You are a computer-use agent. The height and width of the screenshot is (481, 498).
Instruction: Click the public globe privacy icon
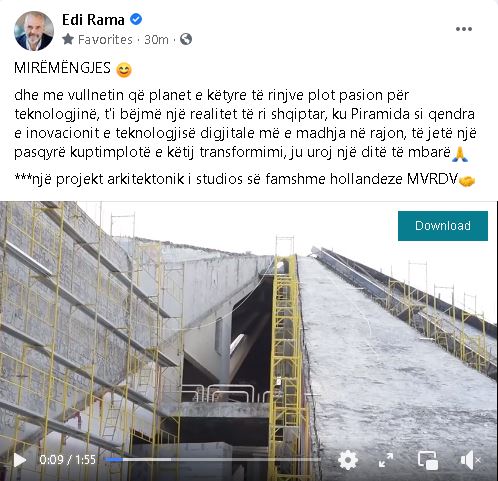pos(186,39)
